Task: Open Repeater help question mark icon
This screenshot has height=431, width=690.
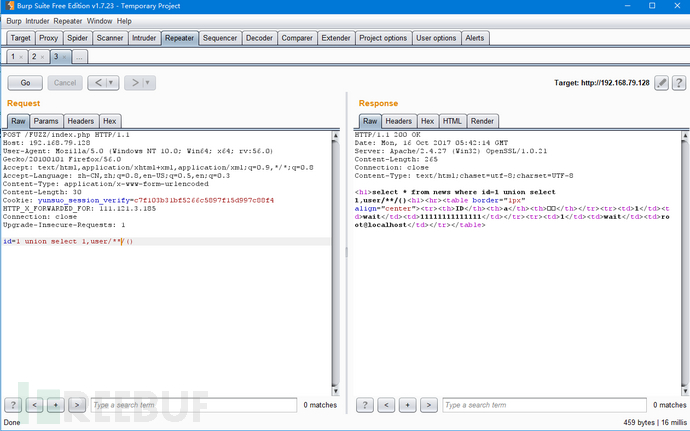Action: (x=679, y=83)
